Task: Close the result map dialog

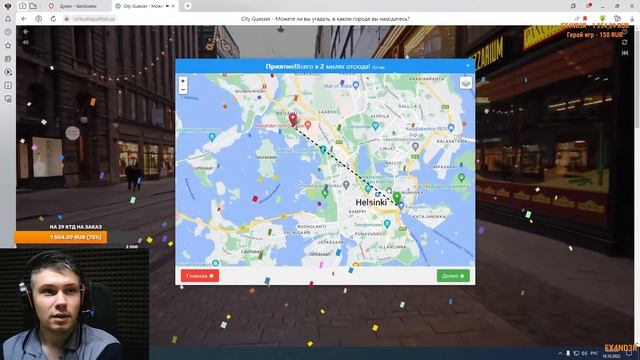Action: coord(468,65)
